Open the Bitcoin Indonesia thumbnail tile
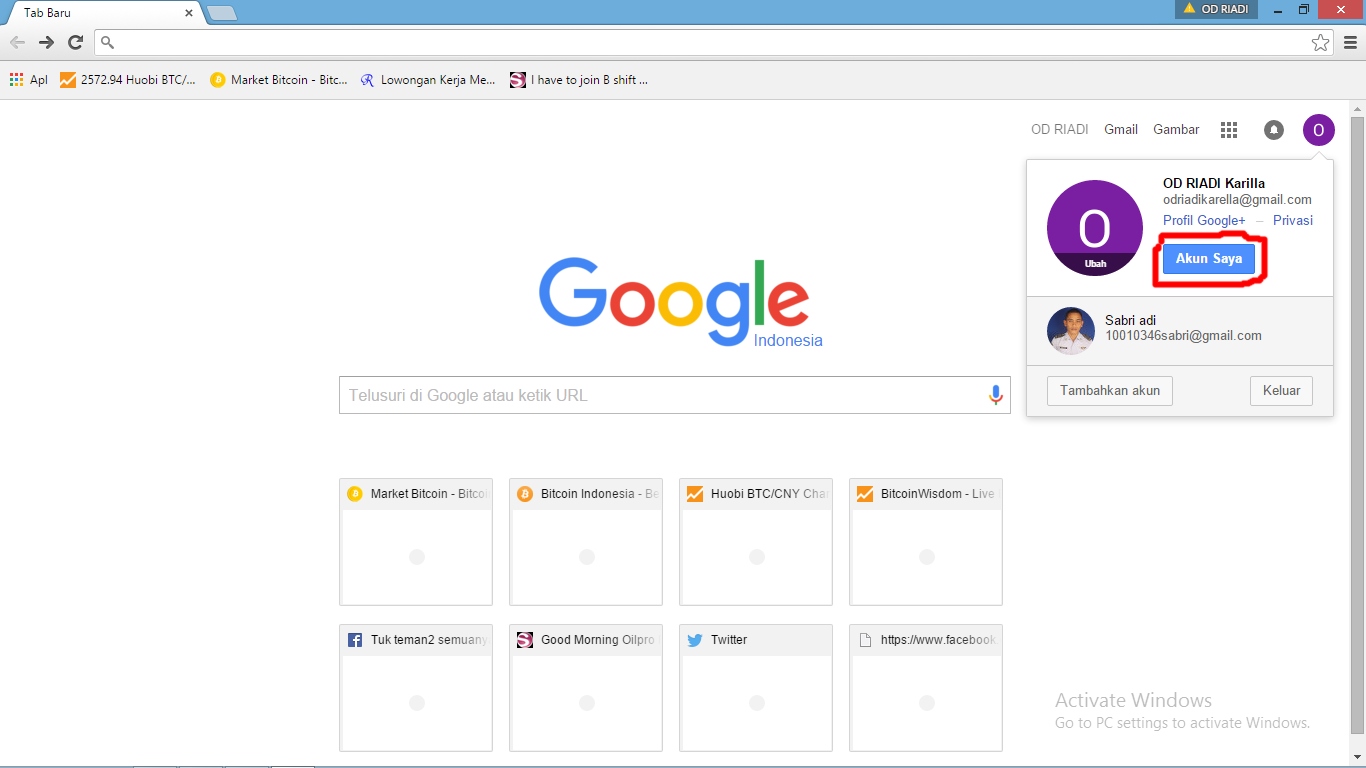This screenshot has width=1366, height=768. click(x=586, y=542)
